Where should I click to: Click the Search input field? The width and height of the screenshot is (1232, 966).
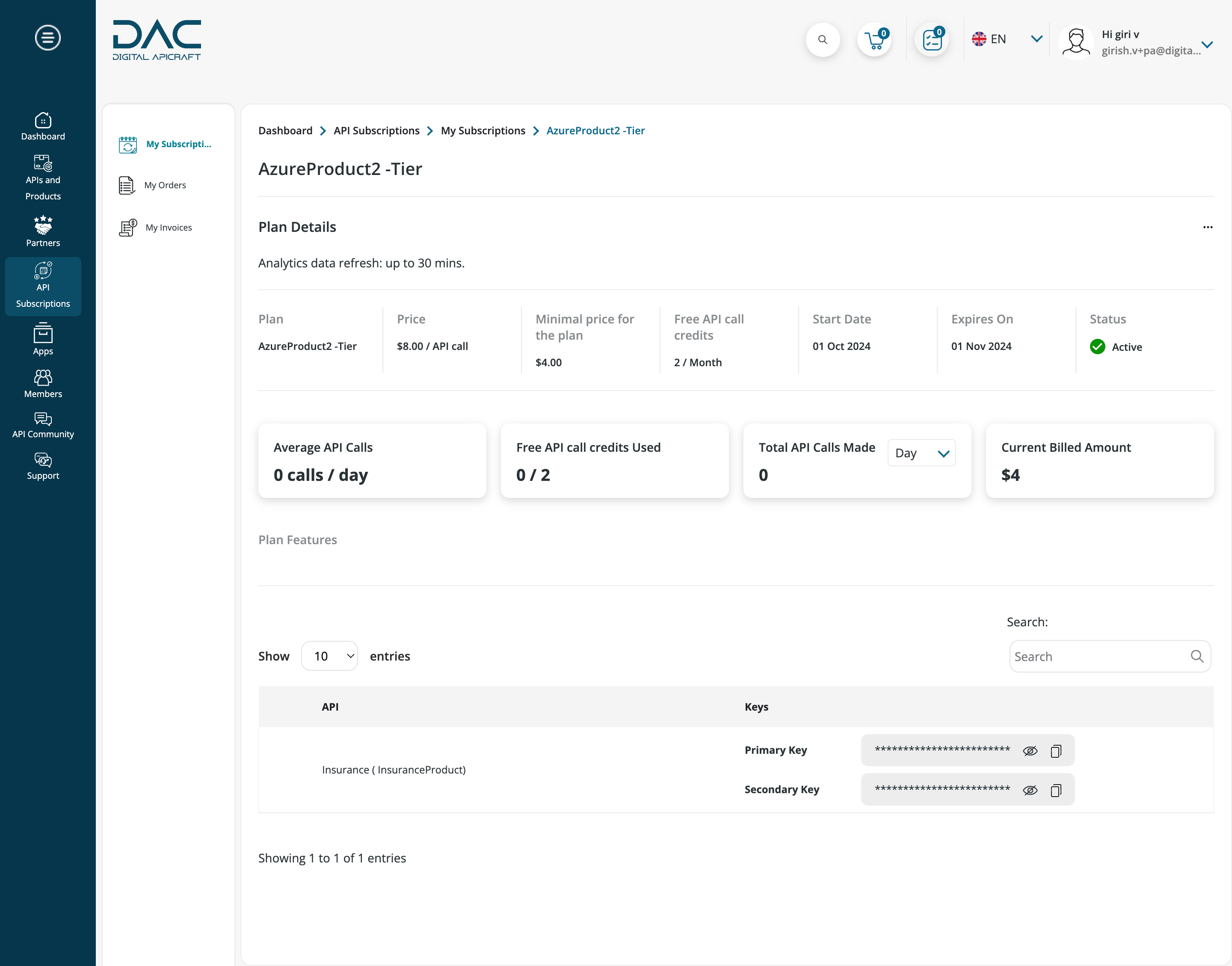(1110, 656)
